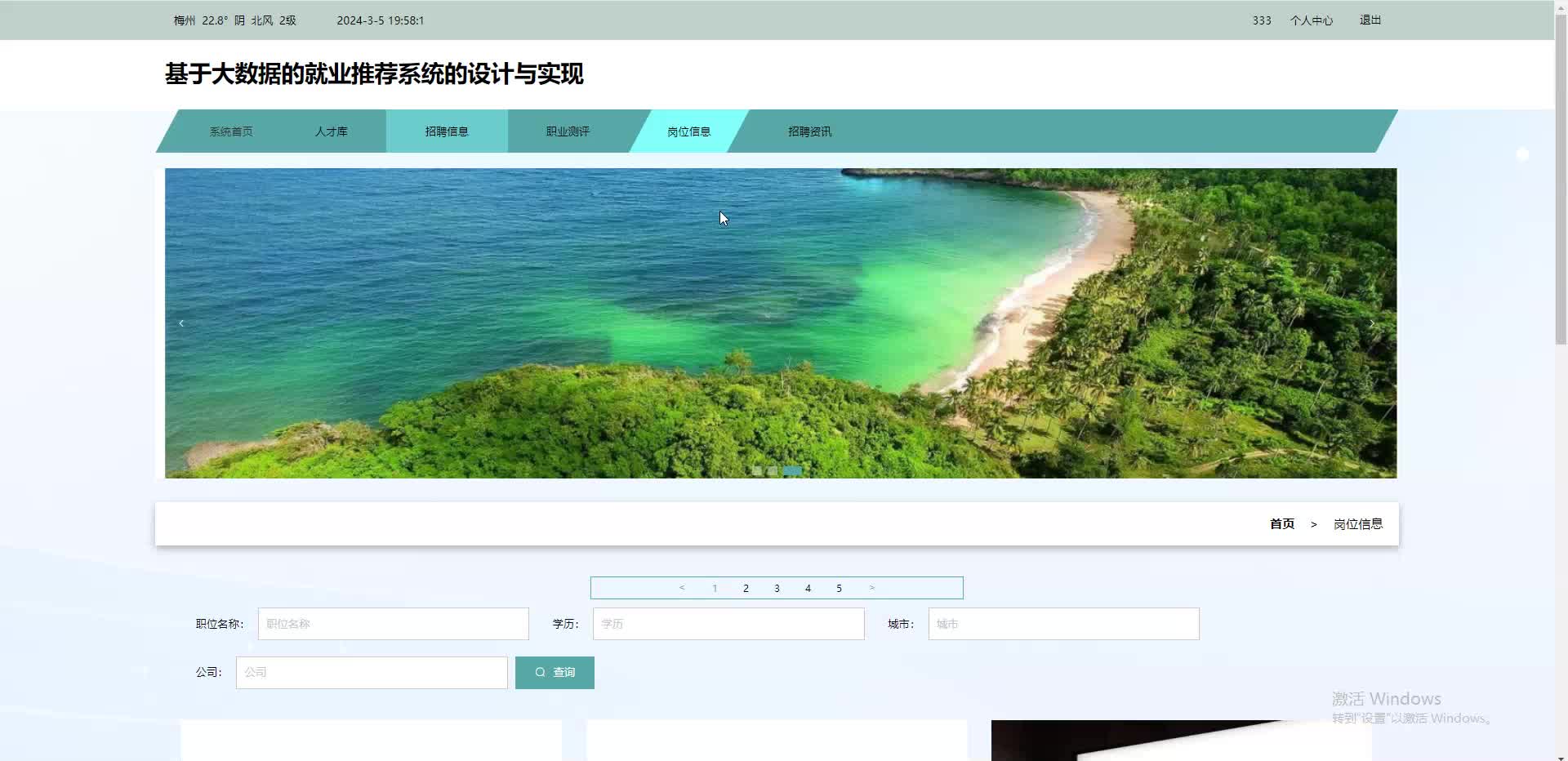
Task: Click the 查询 search button
Action: [x=555, y=673]
